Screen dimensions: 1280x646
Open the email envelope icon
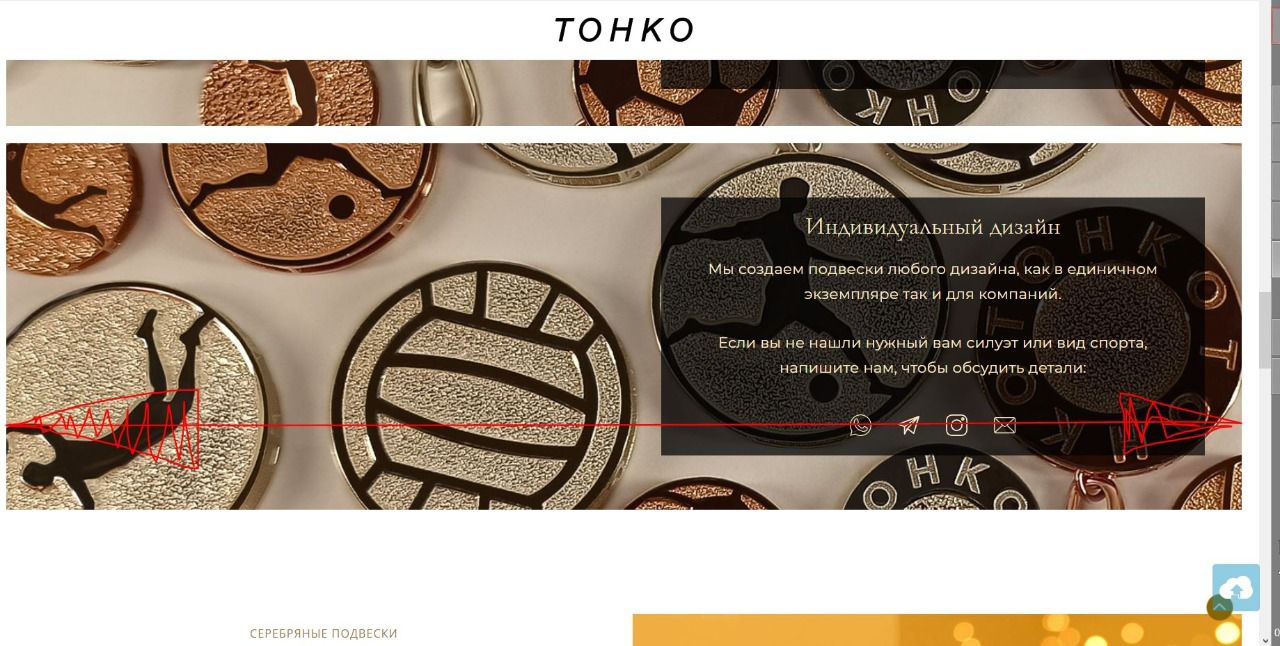click(x=1005, y=426)
